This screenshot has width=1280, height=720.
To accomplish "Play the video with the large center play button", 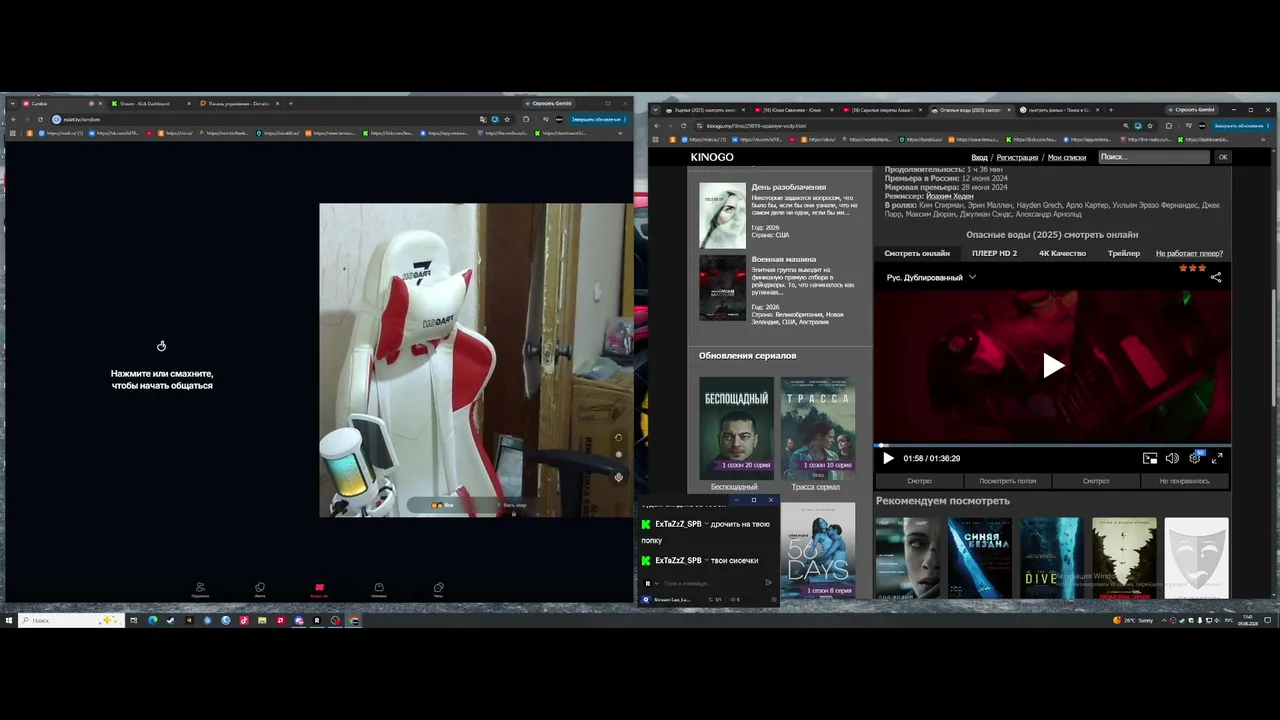I will tap(1053, 366).
